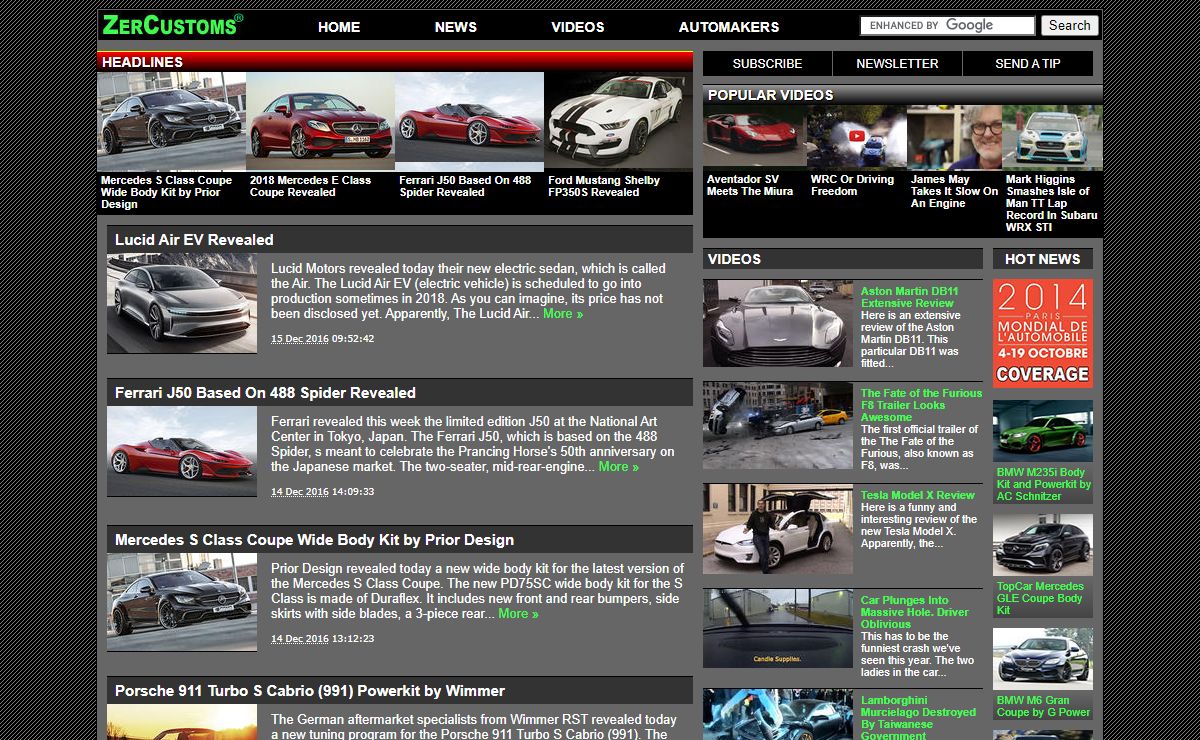Click 'BMW M235i Body Kit and Powerkit' link
This screenshot has height=740, width=1200.
coord(1044,484)
